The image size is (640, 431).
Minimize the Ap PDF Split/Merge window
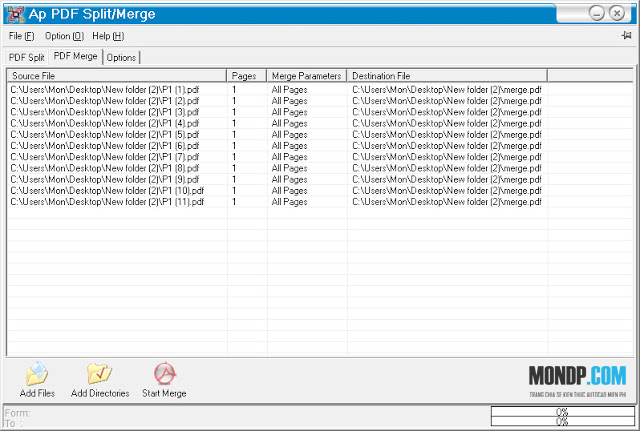point(596,13)
